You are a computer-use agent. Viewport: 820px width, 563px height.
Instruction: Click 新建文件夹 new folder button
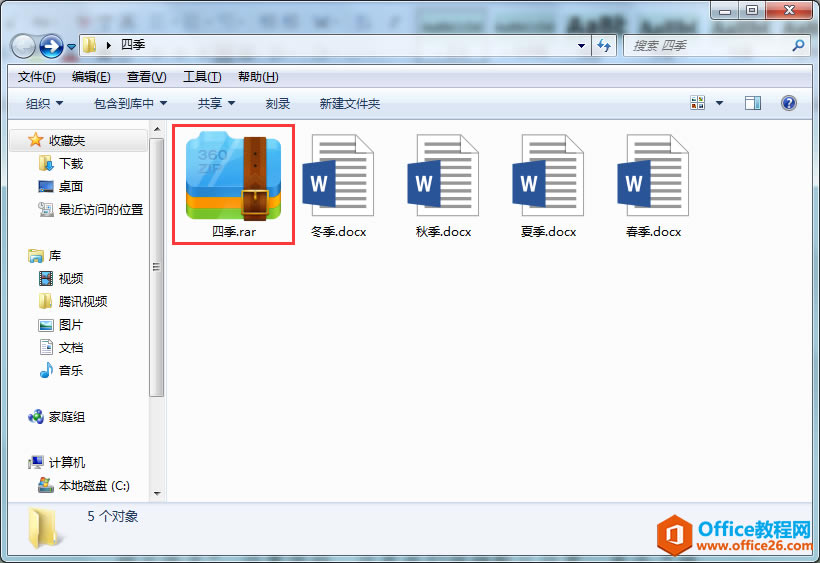click(349, 104)
